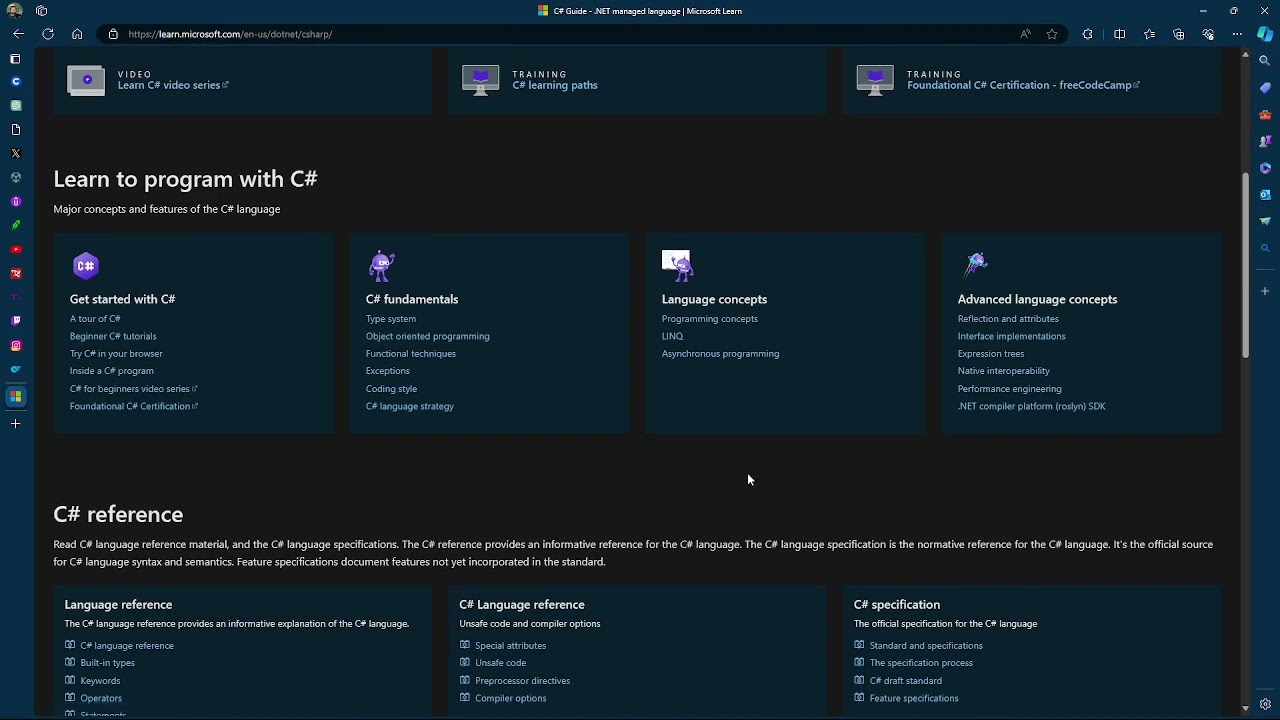Open the Favorites list icon
This screenshot has height=720, width=1280.
click(x=1149, y=34)
